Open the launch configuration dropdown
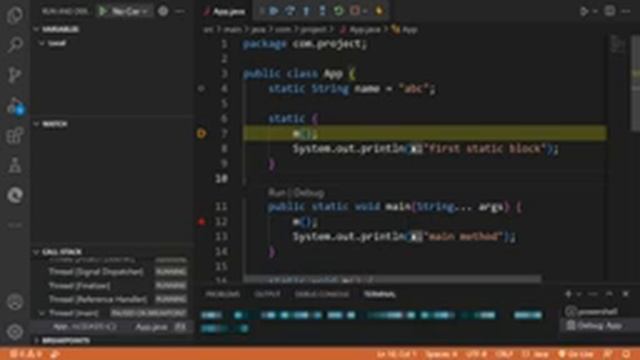This screenshot has width=640, height=360. (x=129, y=11)
